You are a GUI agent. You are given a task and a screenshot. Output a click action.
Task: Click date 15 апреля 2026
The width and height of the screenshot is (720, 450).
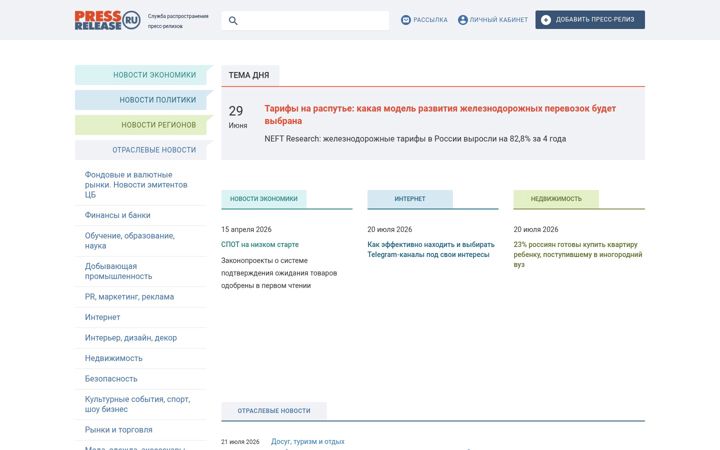tap(247, 229)
